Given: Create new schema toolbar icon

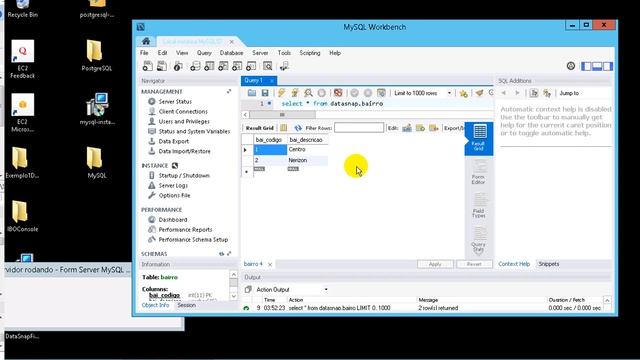Looking at the screenshot, I should [x=195, y=66].
